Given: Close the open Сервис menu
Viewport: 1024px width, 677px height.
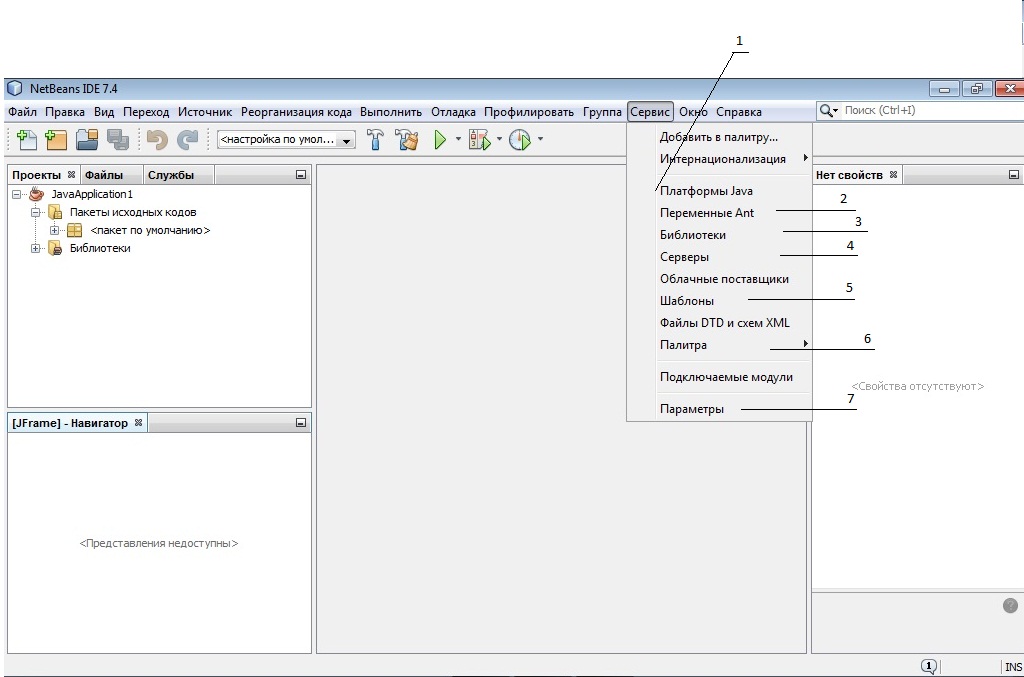Looking at the screenshot, I should tap(650, 112).
